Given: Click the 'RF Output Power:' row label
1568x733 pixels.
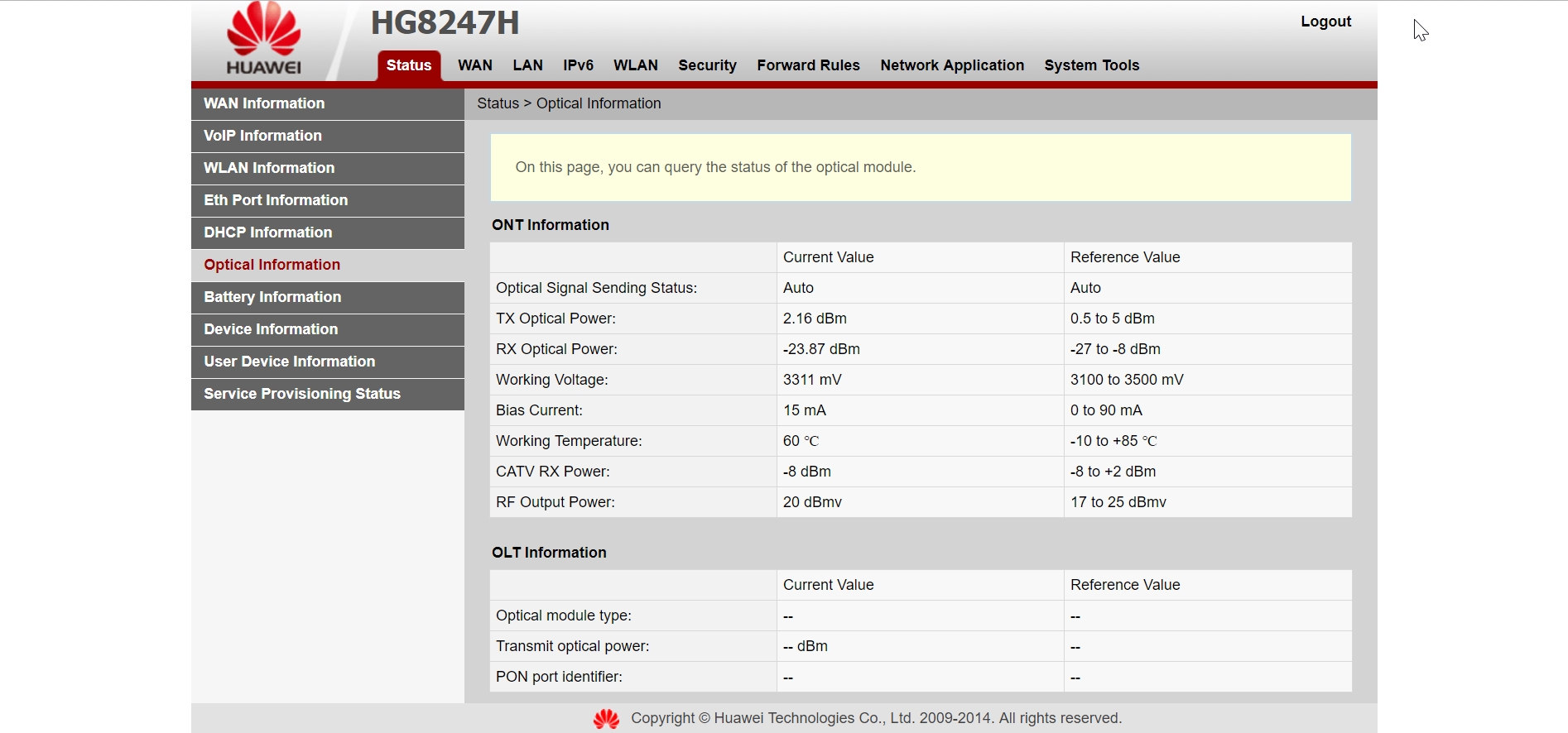Looking at the screenshot, I should click(556, 502).
